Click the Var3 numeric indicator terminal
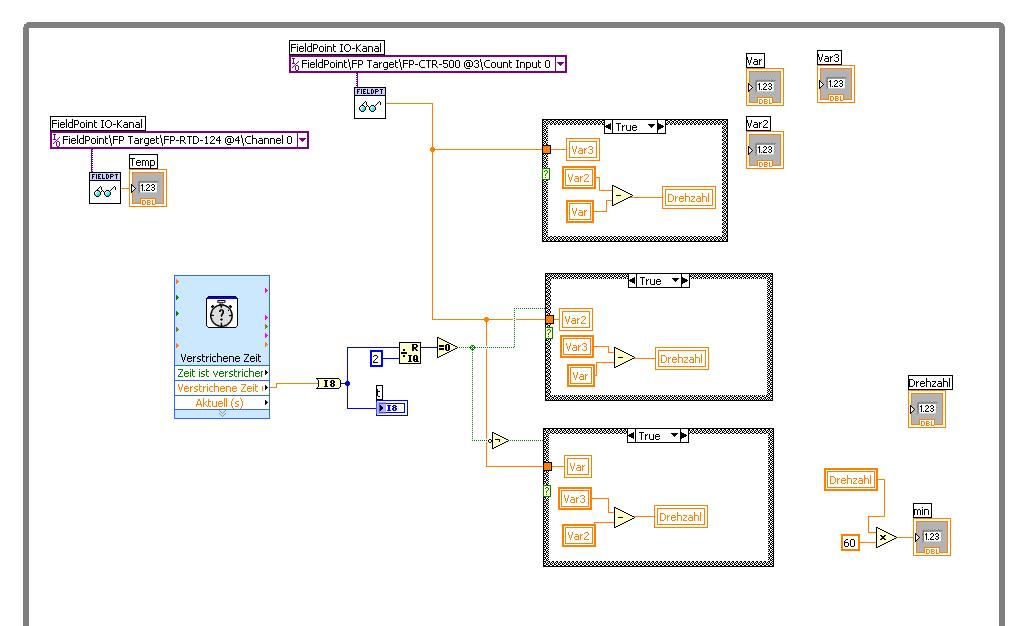1022x626 pixels. click(836, 84)
